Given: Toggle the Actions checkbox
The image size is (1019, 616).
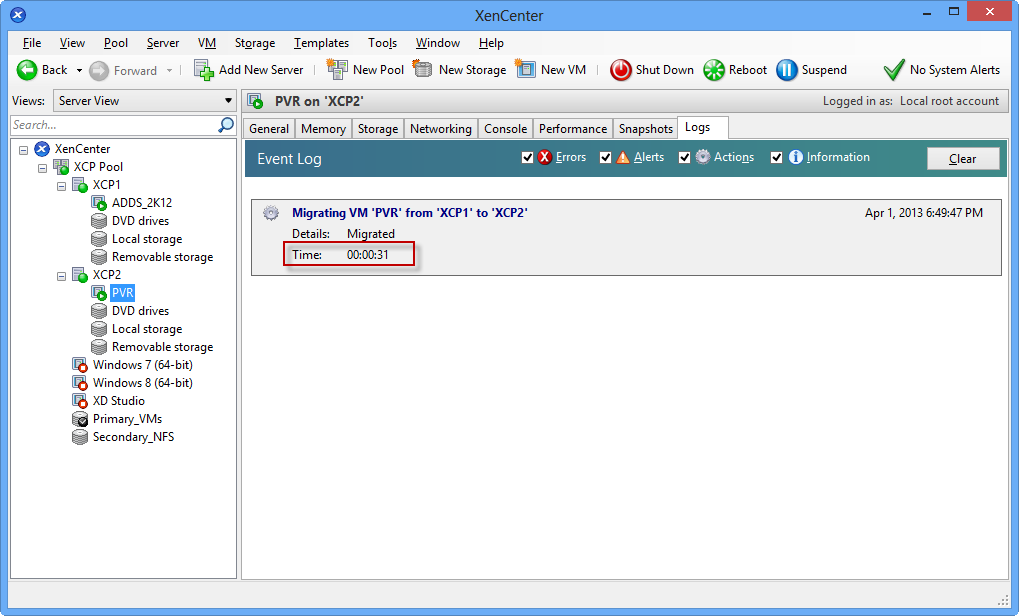Looking at the screenshot, I should (684, 157).
